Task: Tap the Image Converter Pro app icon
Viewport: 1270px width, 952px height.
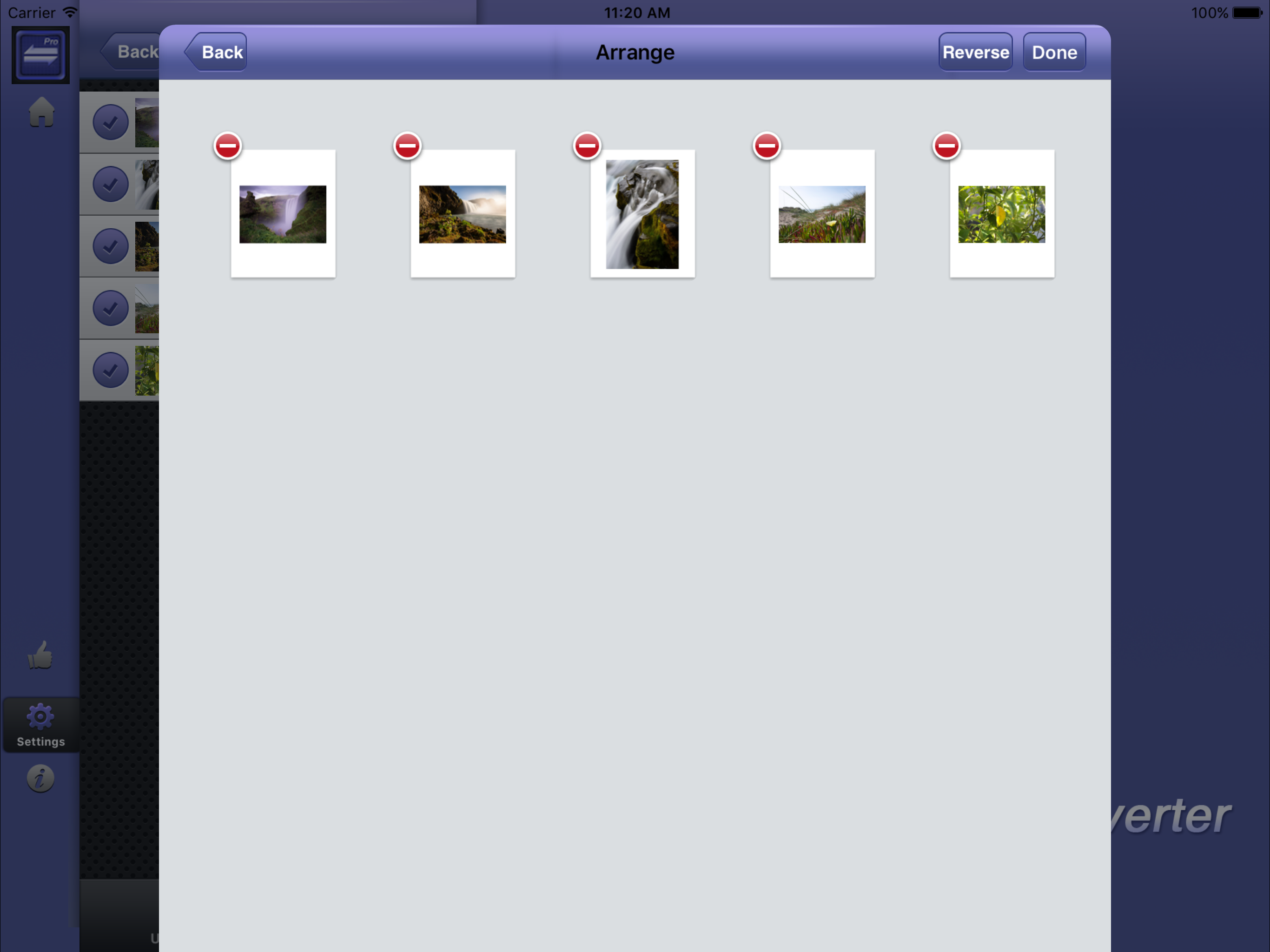Action: pyautogui.click(x=40, y=54)
